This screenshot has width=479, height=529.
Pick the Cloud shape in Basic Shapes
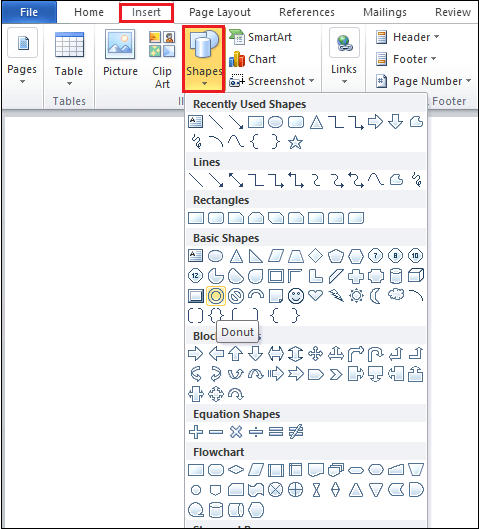click(396, 294)
